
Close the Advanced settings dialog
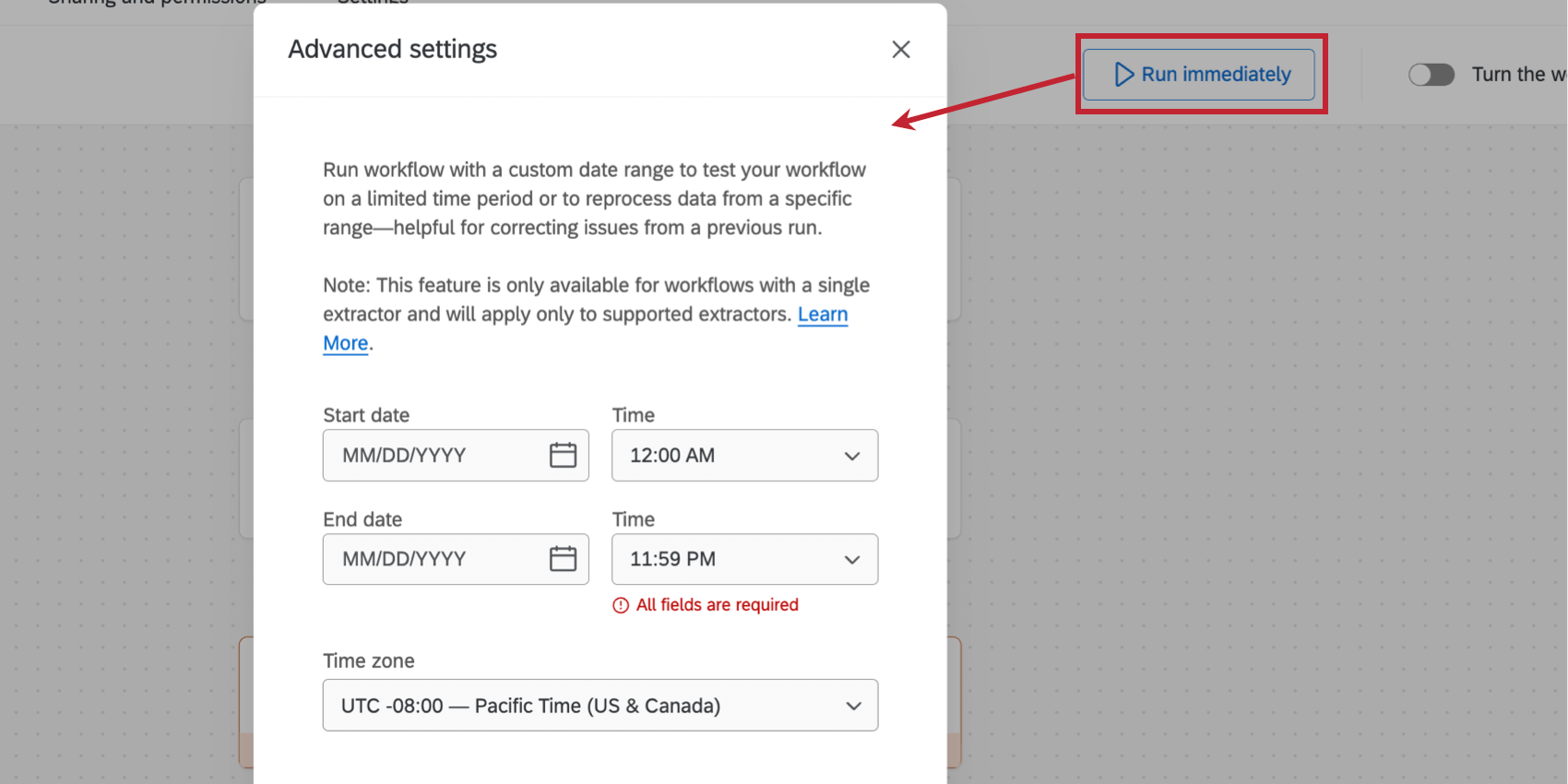pyautogui.click(x=901, y=50)
